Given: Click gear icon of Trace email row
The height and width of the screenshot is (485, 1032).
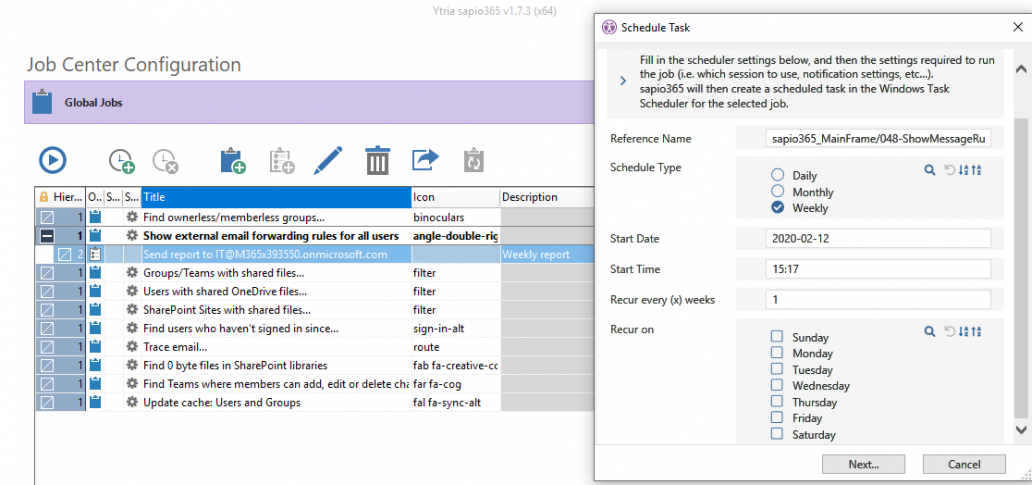Looking at the screenshot, I should [x=132, y=346].
